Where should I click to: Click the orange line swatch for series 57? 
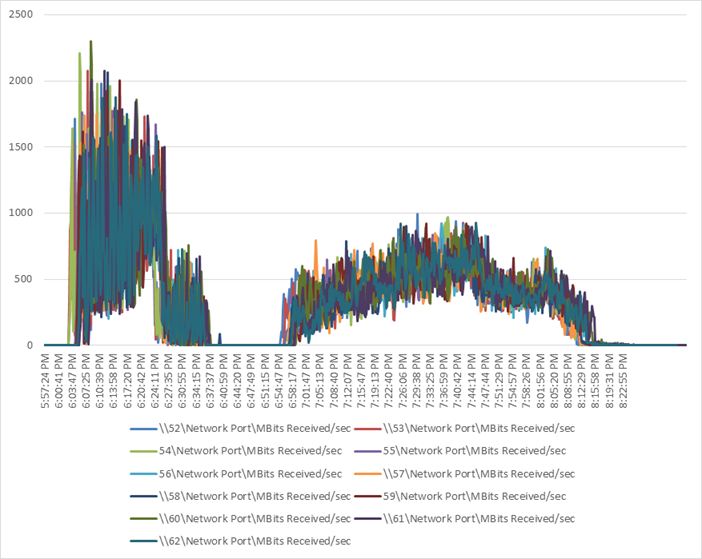368,474
